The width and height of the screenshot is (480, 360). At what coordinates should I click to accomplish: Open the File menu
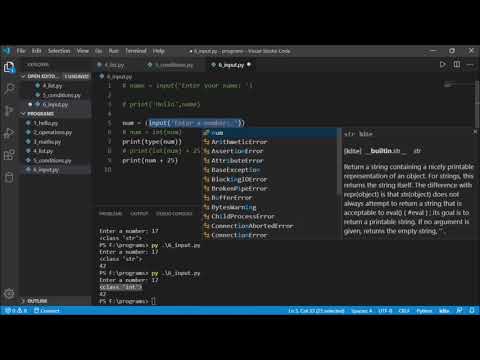(21, 51)
